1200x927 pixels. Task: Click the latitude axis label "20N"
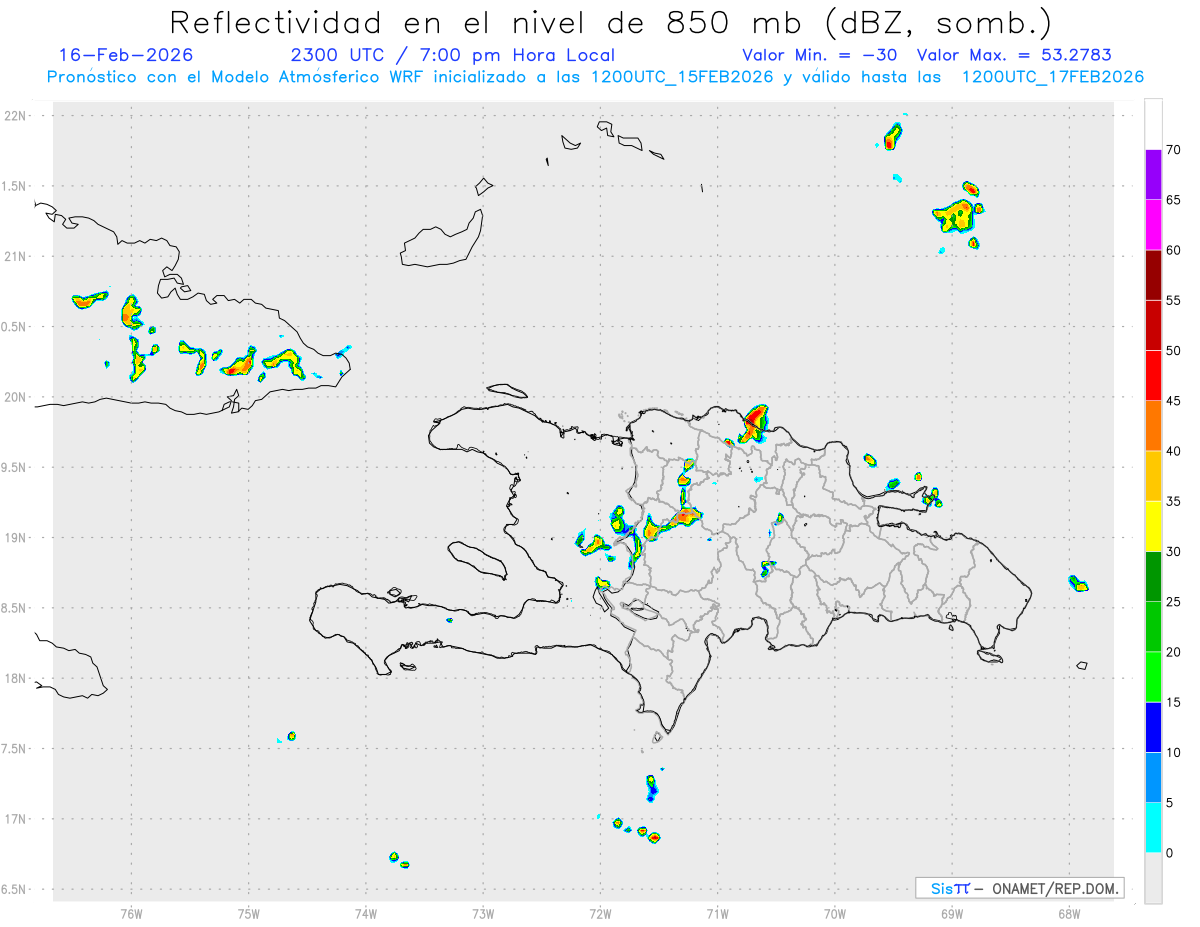click(x=16, y=397)
